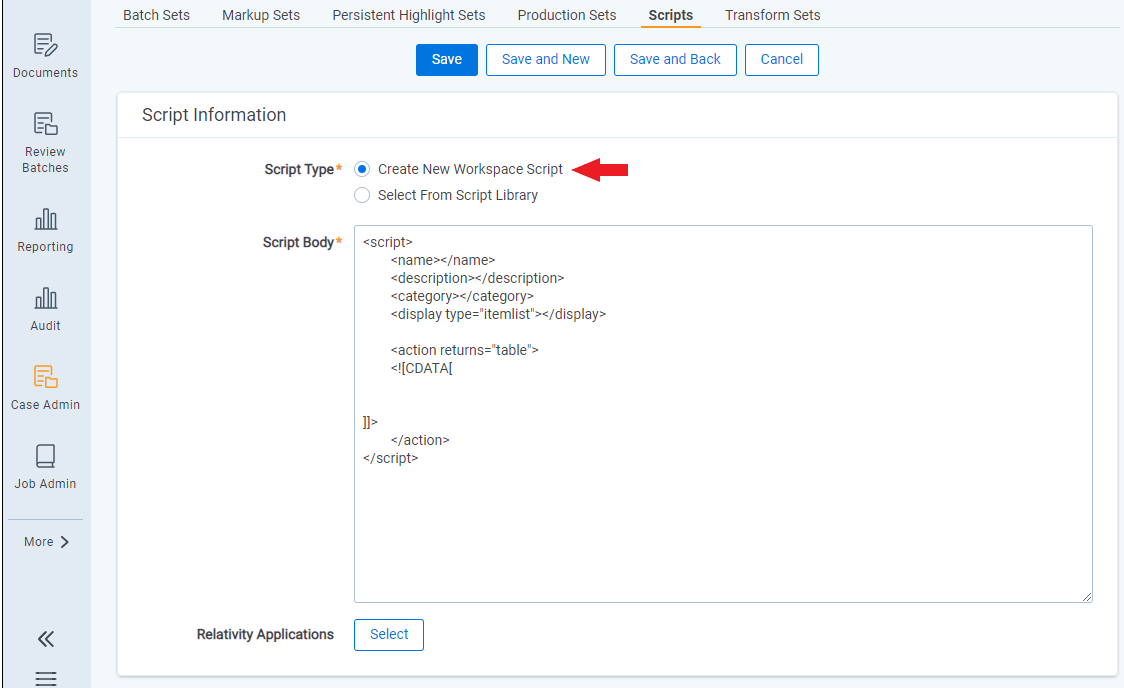Open the Reporting chart icon
This screenshot has width=1124, height=688.
point(45,219)
